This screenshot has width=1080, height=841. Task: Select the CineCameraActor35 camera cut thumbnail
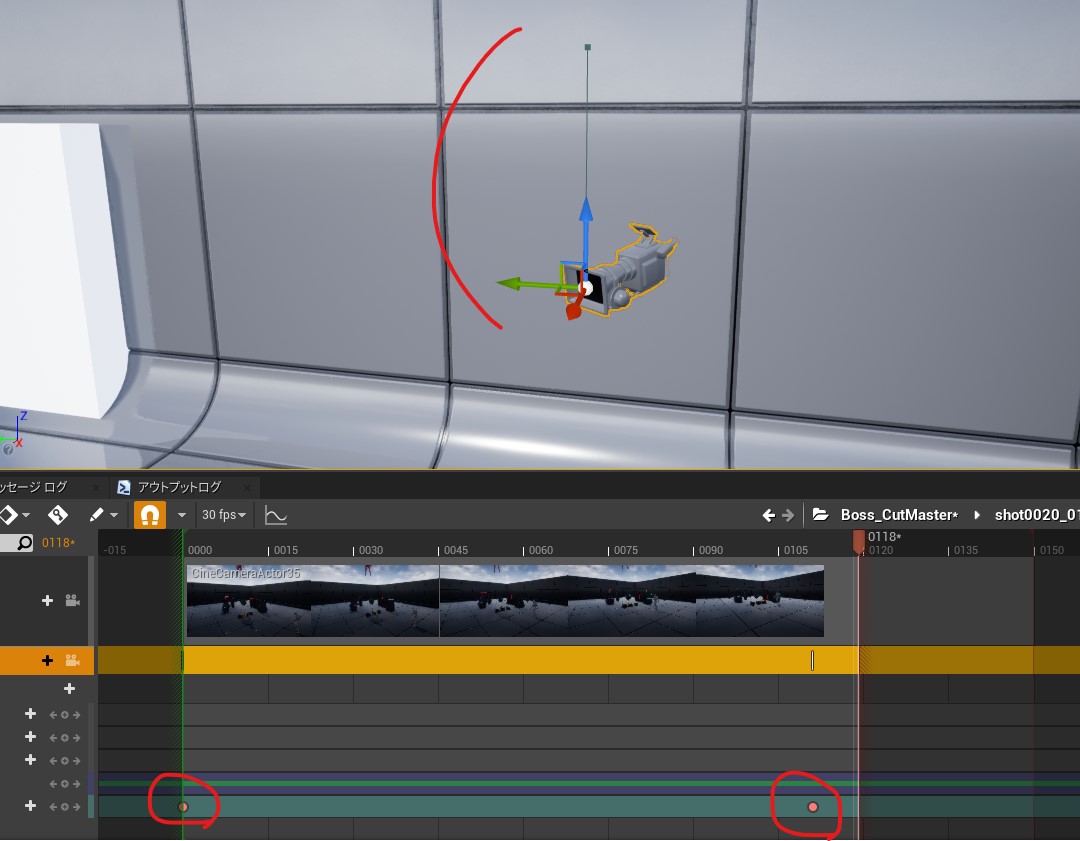pos(505,601)
